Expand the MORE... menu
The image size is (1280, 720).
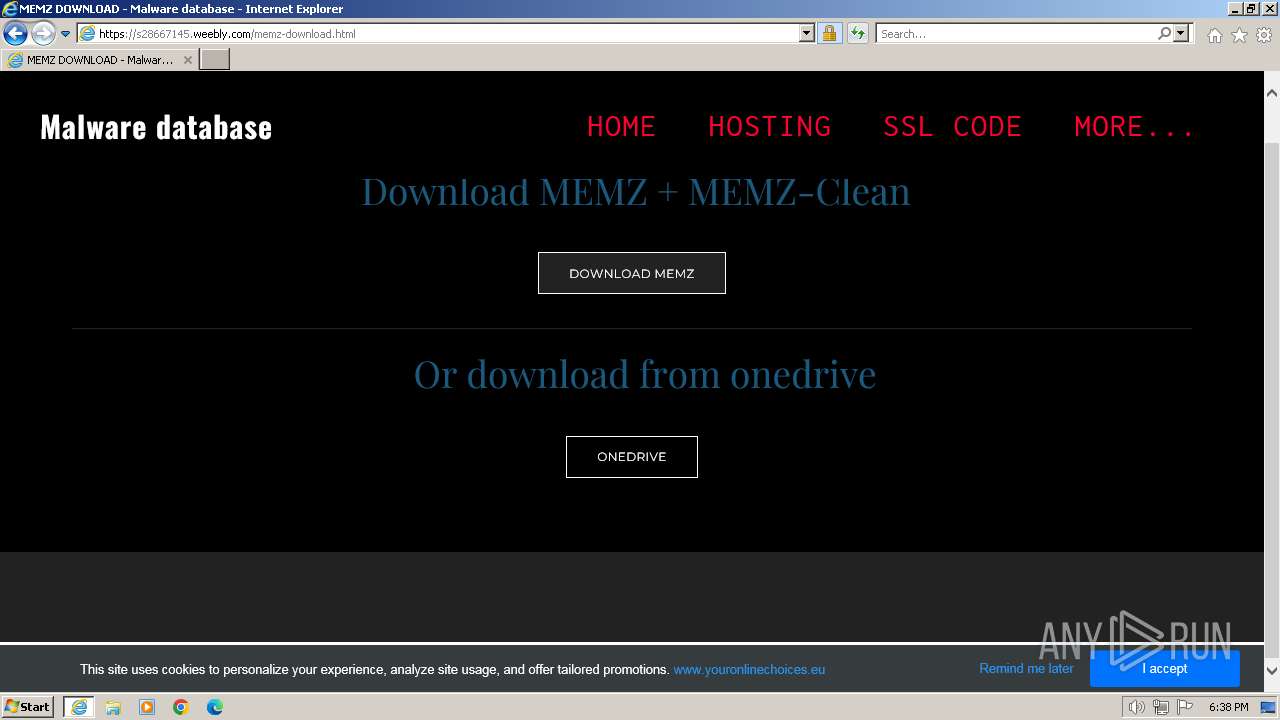[x=1134, y=127]
